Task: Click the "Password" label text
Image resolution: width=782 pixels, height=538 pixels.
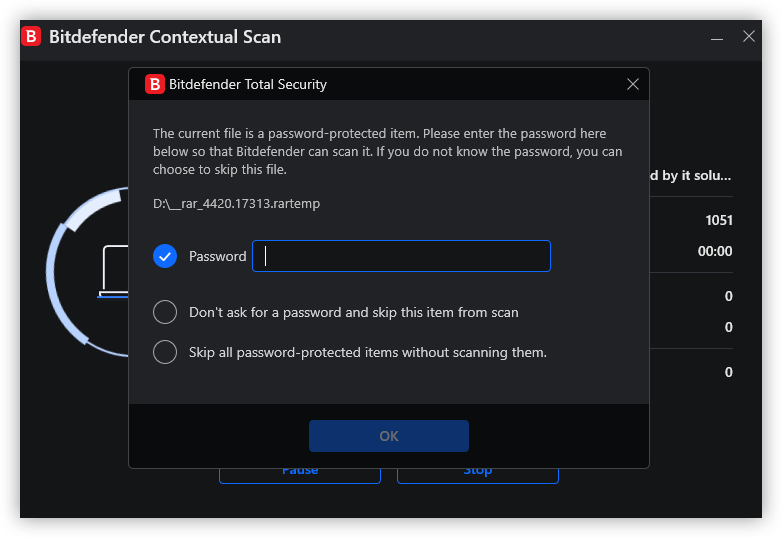Action: pyautogui.click(x=217, y=256)
